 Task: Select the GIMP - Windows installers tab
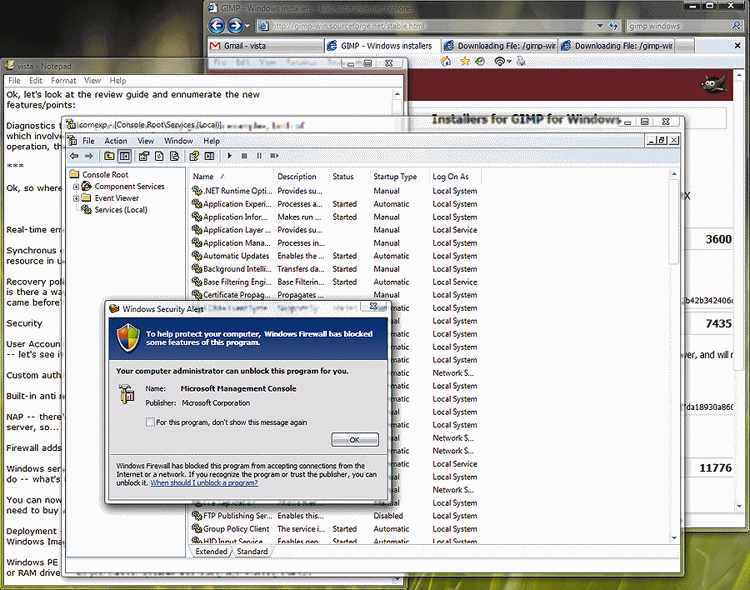[x=381, y=46]
